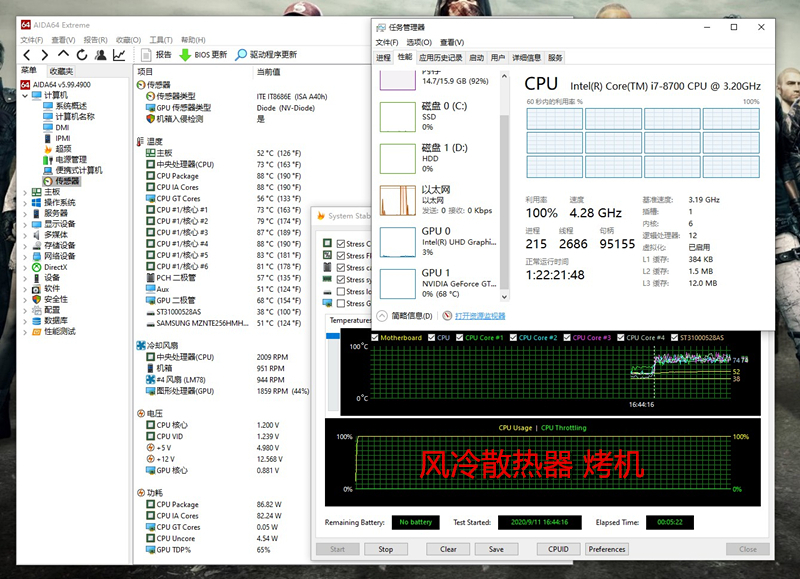Select 磁盘 0 (C:) SSD performance item

440,115
